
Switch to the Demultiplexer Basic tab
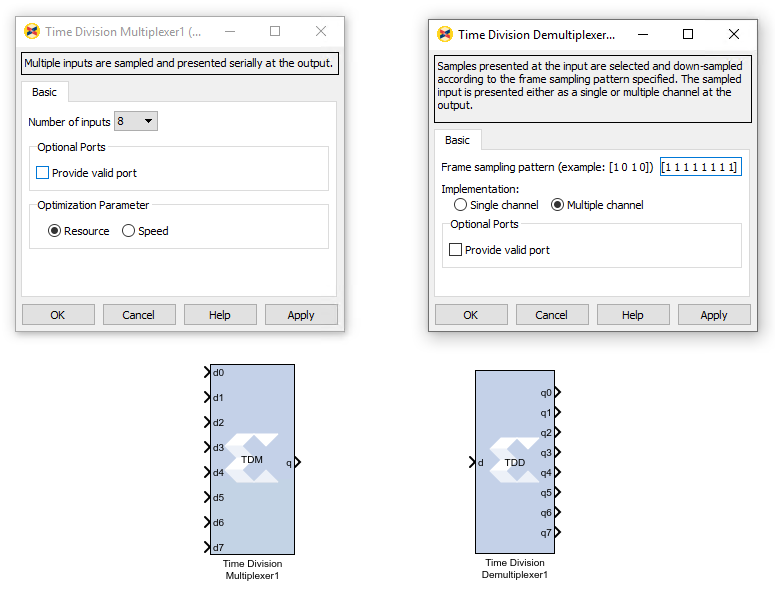(458, 140)
